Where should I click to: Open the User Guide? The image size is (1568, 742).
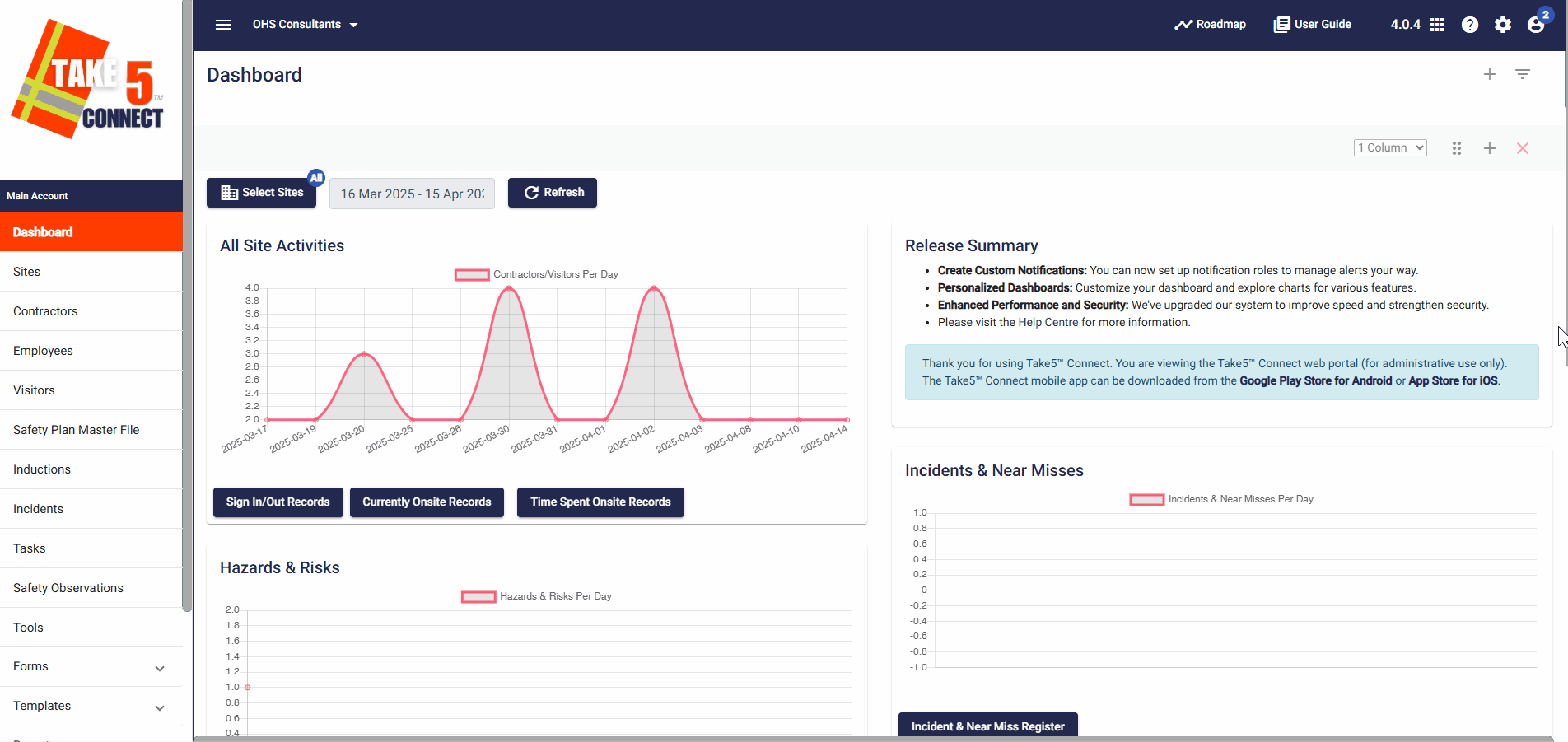[1313, 25]
